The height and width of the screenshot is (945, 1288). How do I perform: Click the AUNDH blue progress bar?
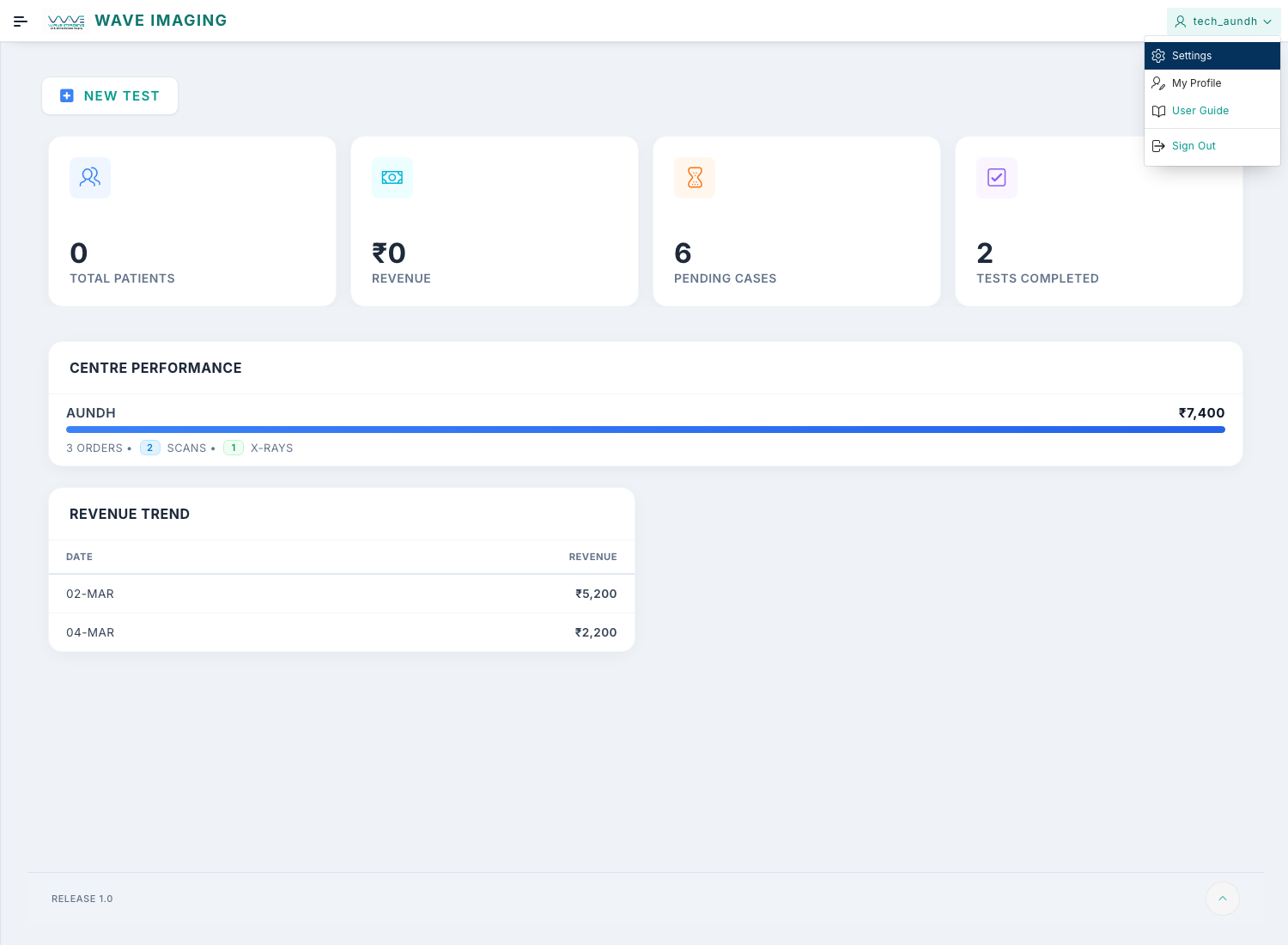tap(645, 430)
